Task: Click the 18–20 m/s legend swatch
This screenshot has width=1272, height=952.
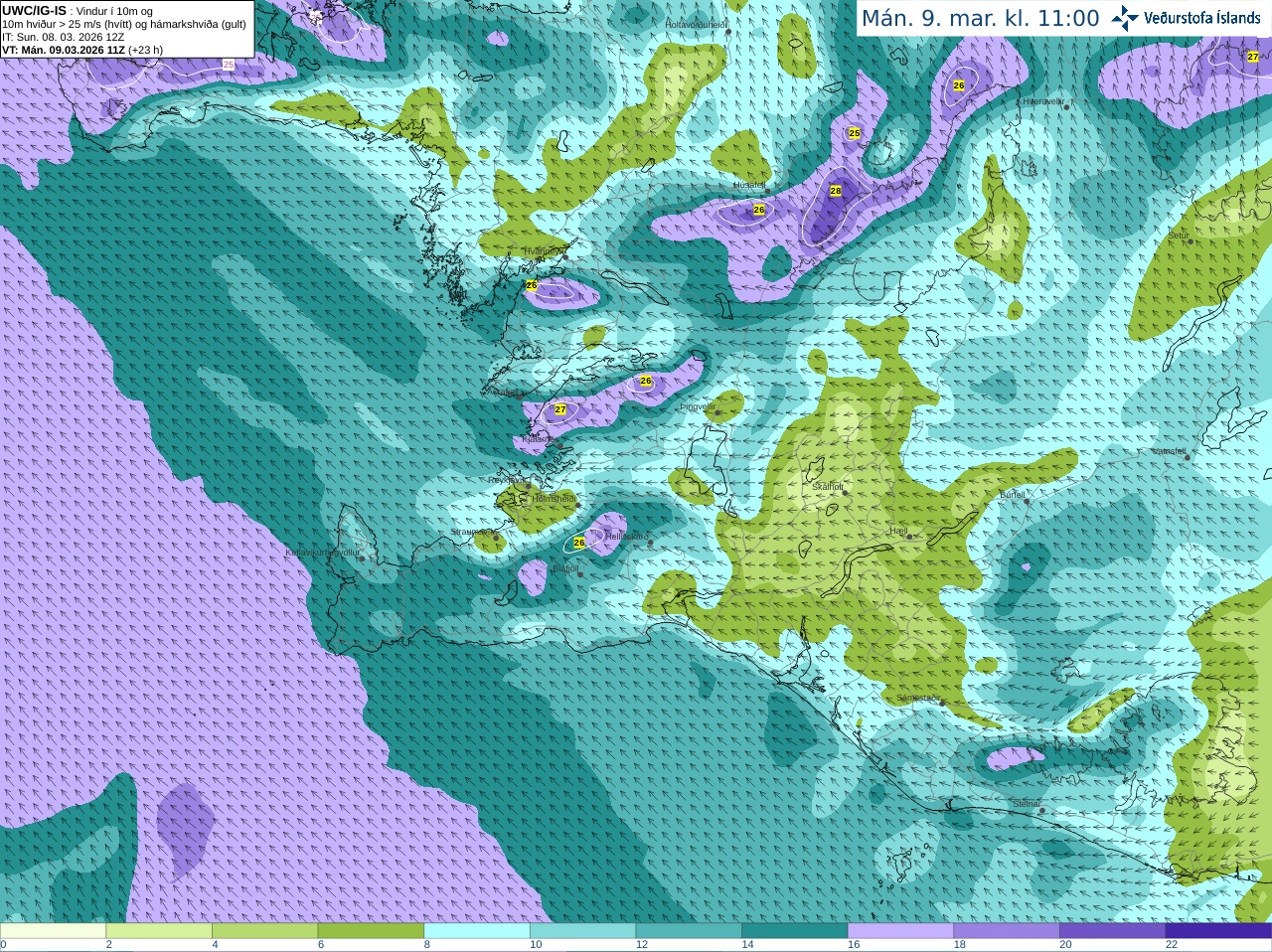Action: pos(1007,931)
